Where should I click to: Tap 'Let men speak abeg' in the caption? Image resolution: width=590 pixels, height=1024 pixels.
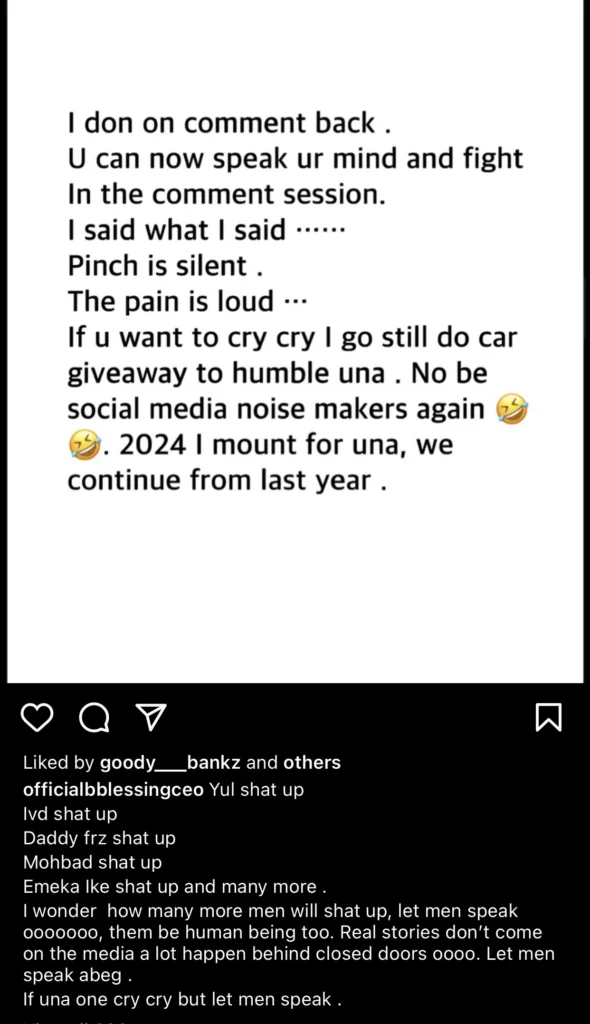coord(80,975)
